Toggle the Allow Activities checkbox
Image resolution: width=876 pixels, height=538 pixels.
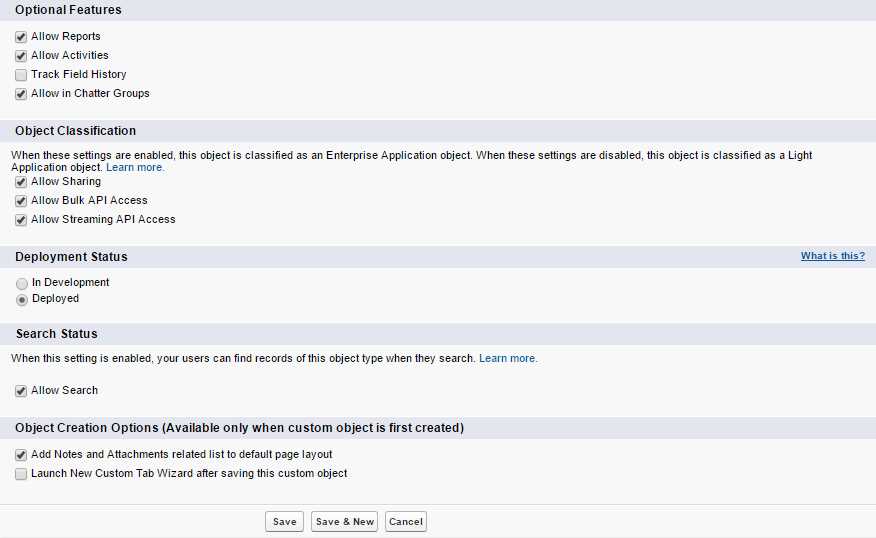tap(21, 56)
